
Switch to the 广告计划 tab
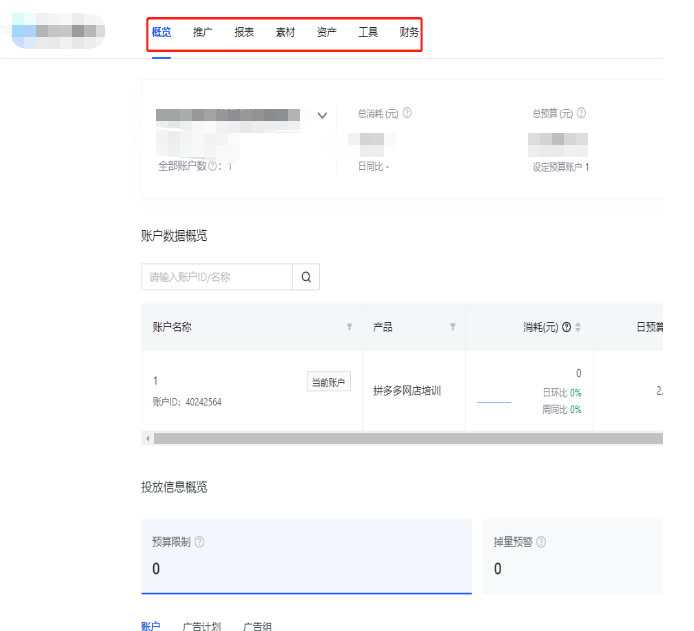tap(202, 626)
